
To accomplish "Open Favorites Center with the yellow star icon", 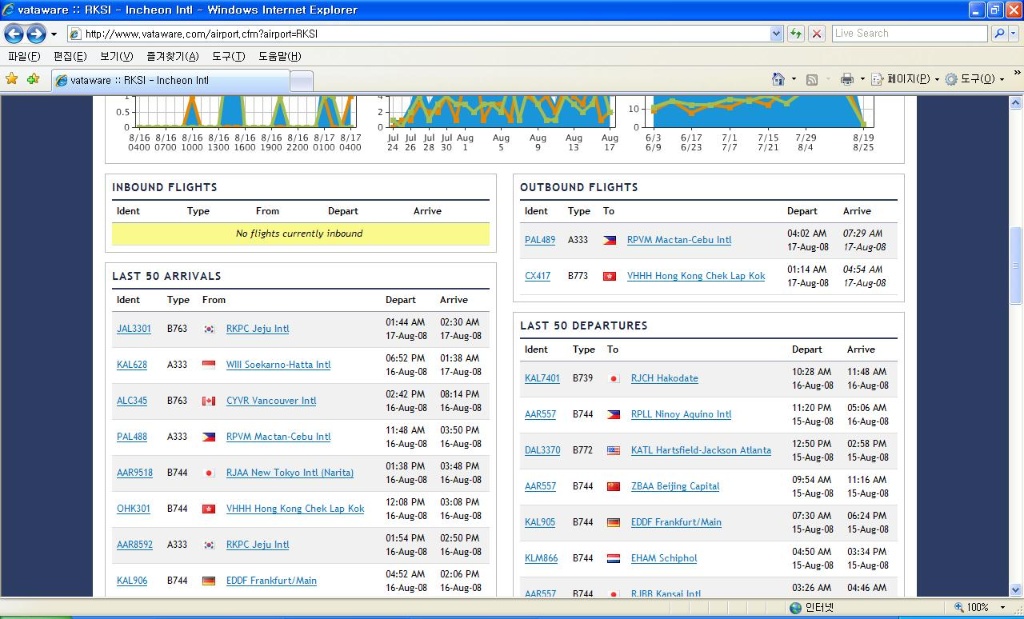I will (x=12, y=79).
